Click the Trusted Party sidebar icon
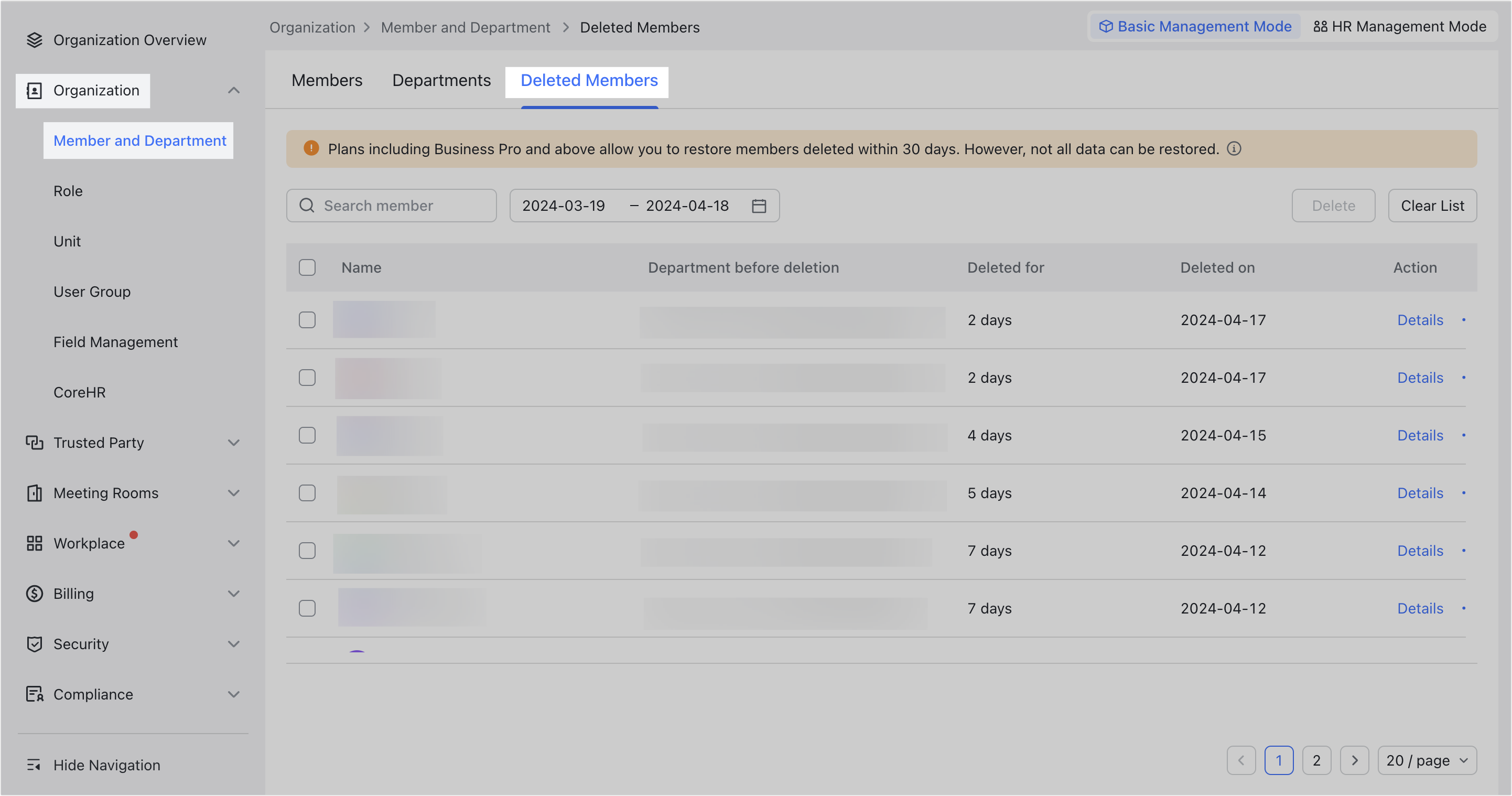 coord(35,443)
